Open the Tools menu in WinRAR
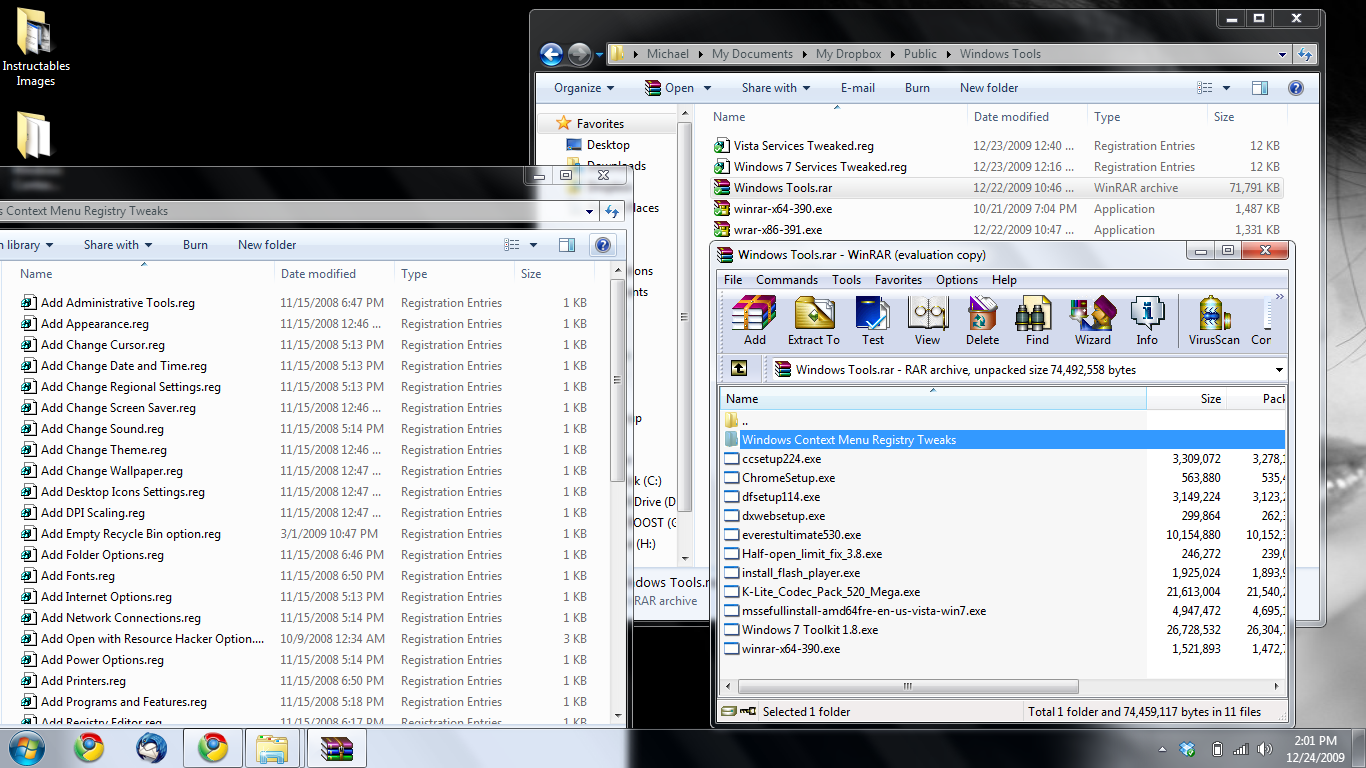Image resolution: width=1366 pixels, height=768 pixels. click(x=846, y=280)
